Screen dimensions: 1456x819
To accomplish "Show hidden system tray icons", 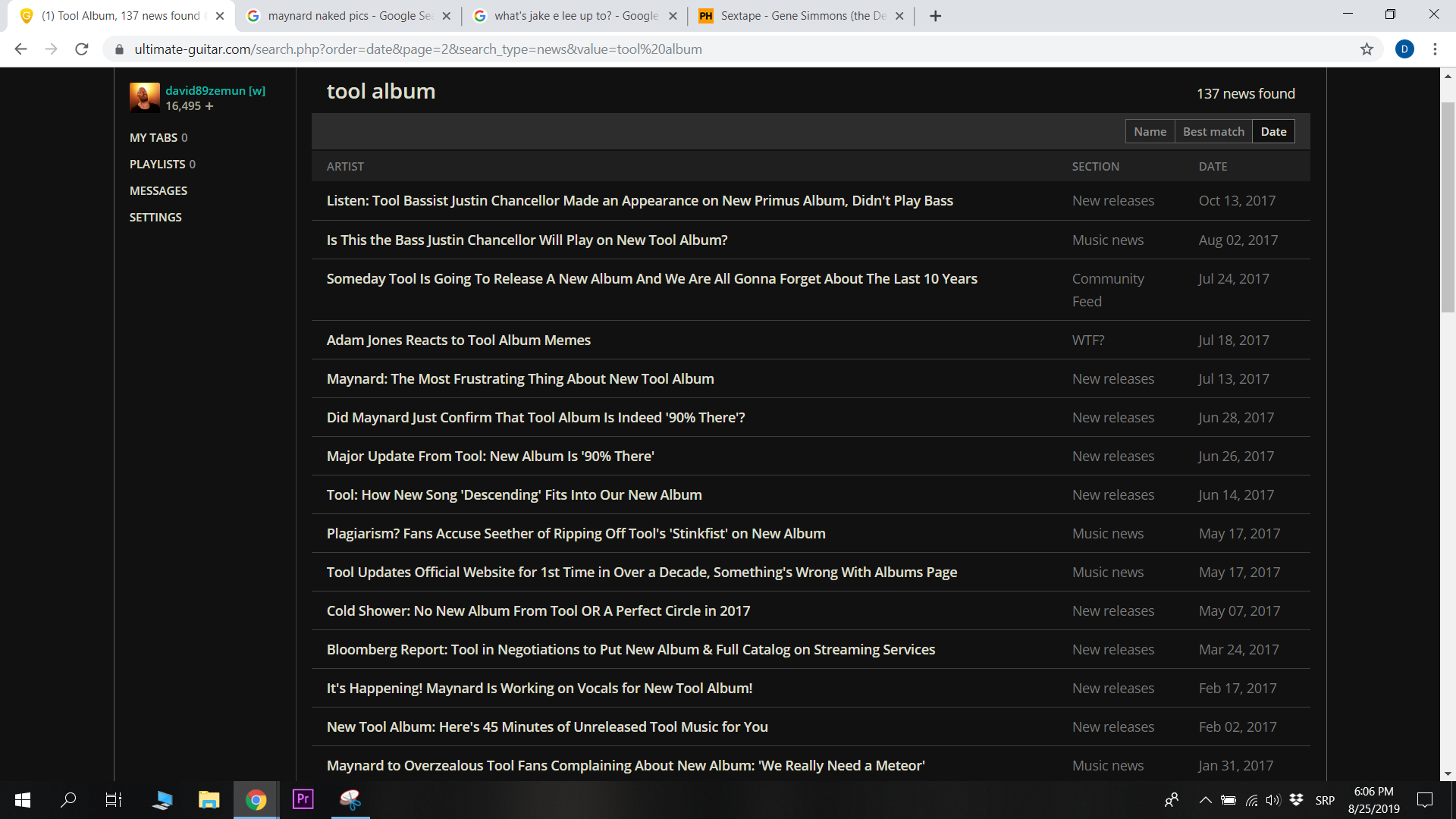I will [x=1205, y=800].
